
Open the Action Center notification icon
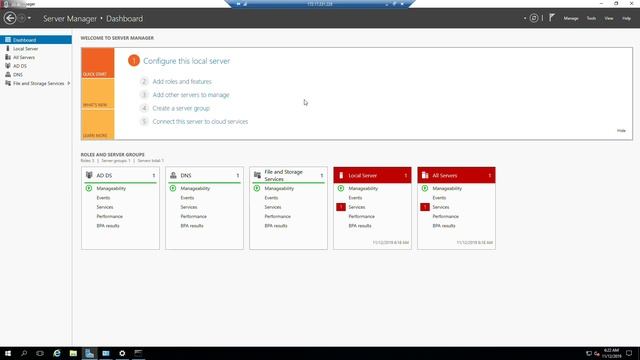tap(629, 353)
